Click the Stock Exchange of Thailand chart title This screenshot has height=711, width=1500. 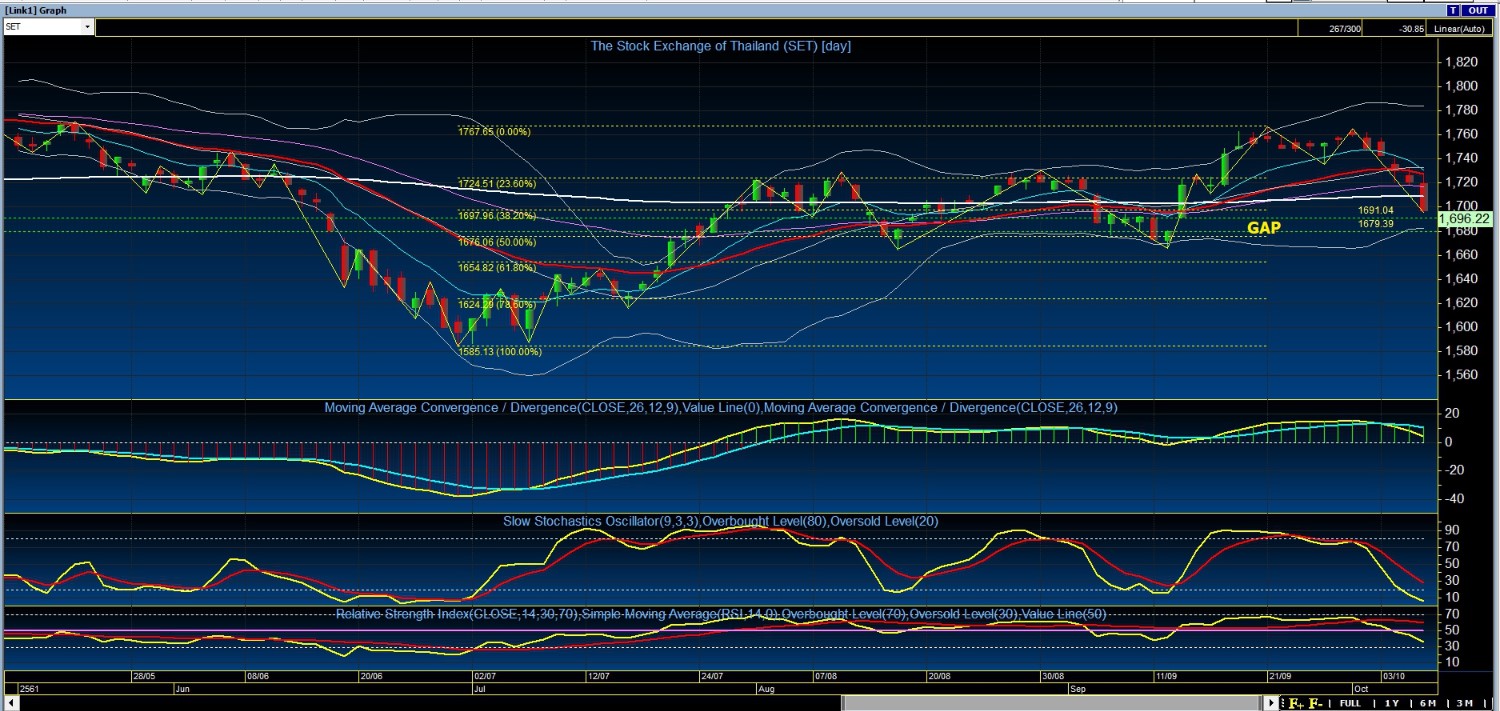[x=720, y=46]
